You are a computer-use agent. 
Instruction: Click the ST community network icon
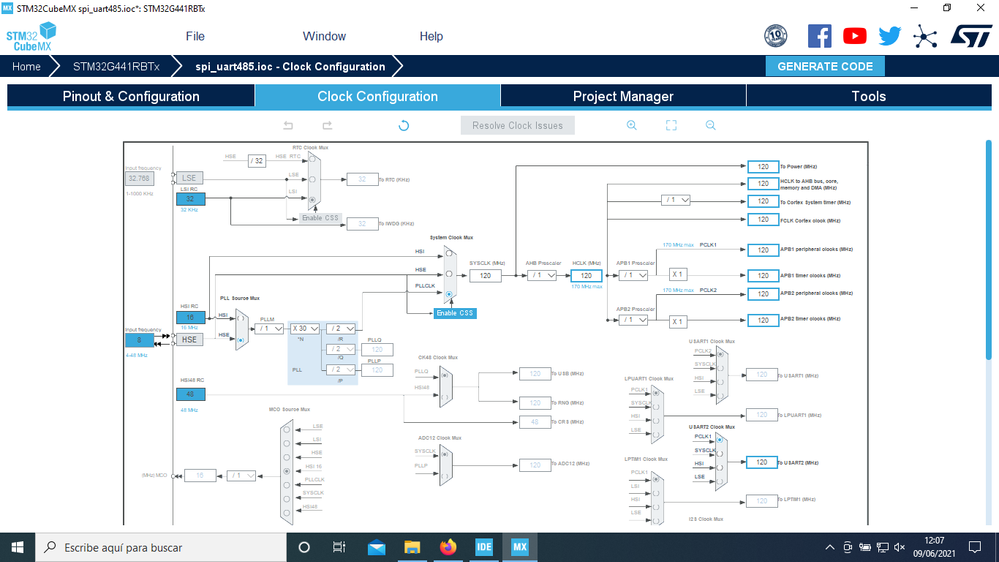click(924, 36)
